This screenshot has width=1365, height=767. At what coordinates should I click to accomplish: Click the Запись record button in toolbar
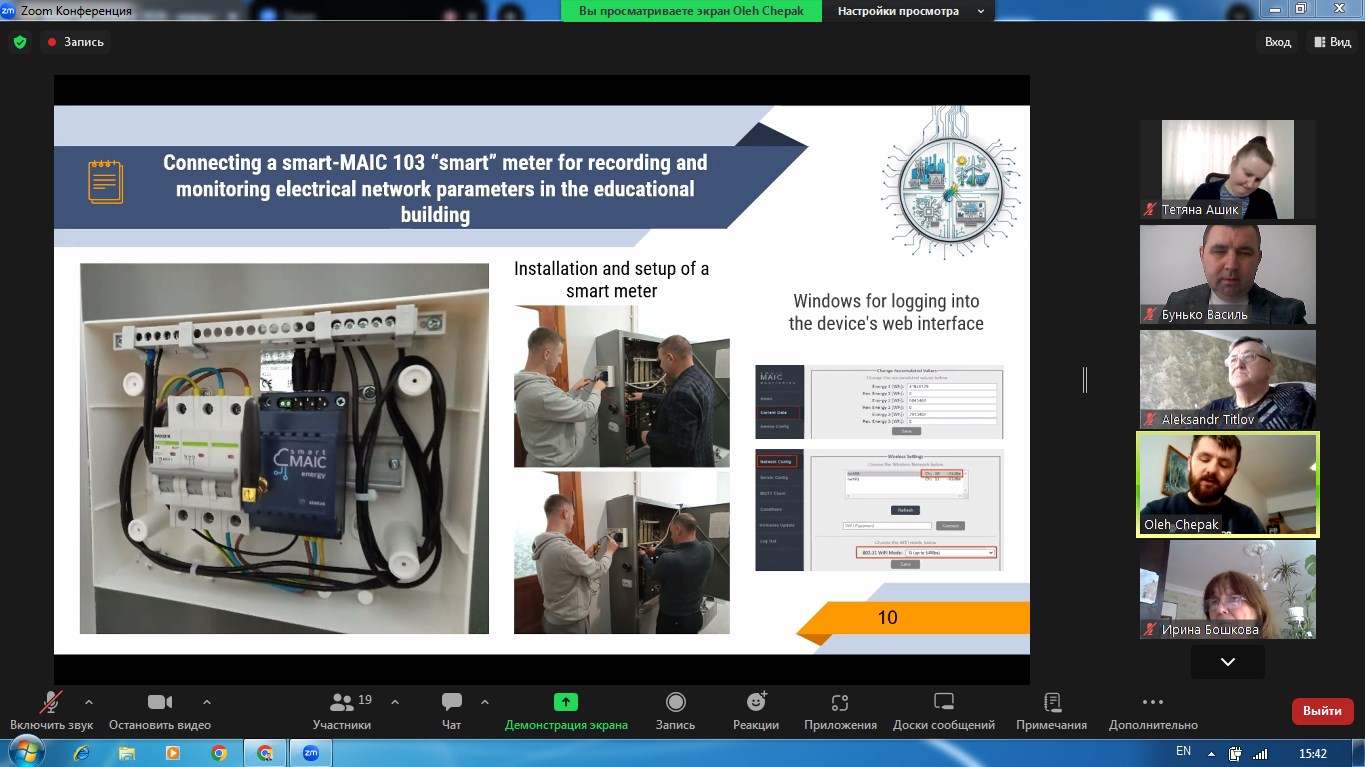pos(676,710)
